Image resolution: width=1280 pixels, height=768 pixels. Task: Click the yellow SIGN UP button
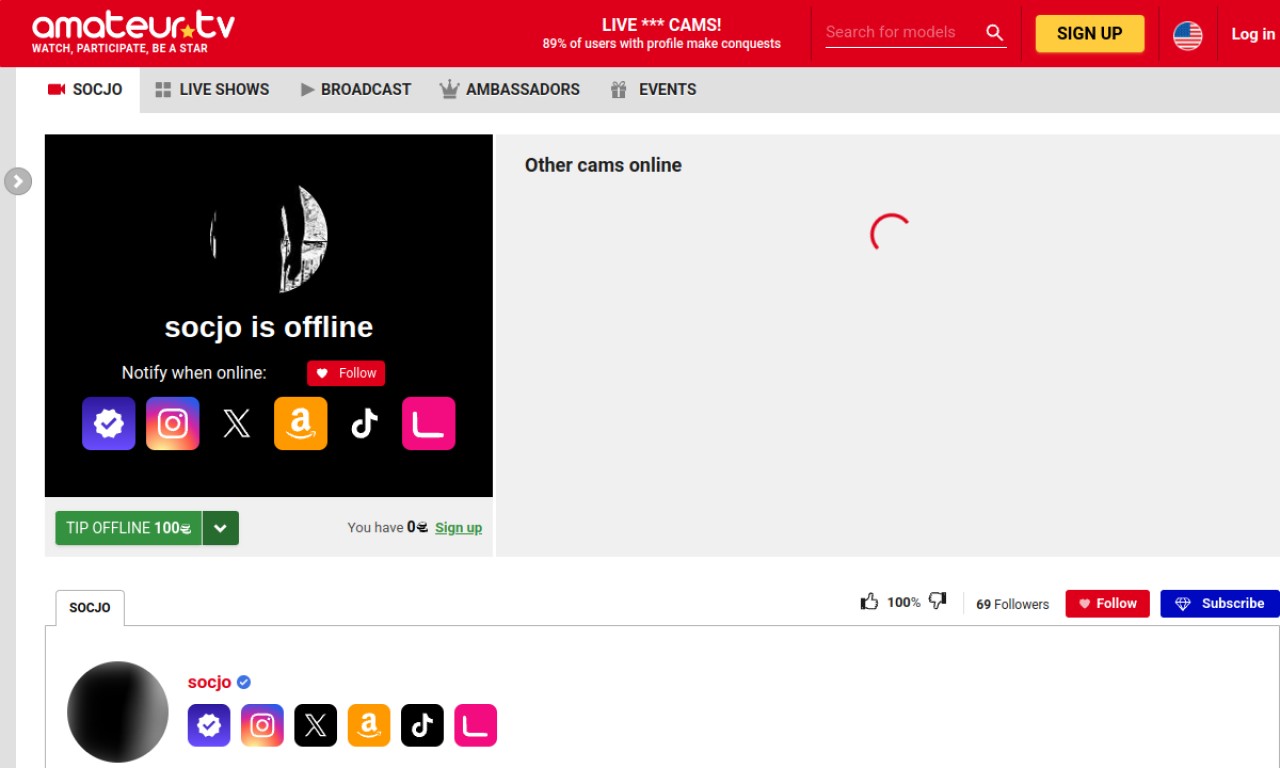tap(1089, 33)
